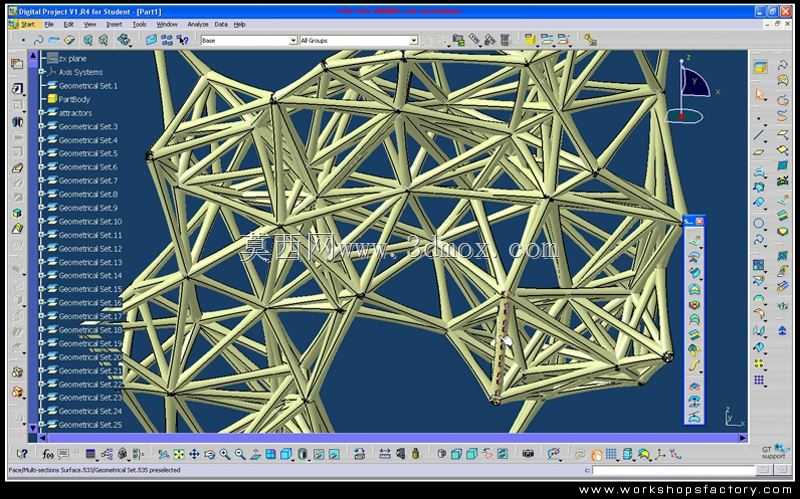Click the 3D compass in the viewport

[x=692, y=91]
